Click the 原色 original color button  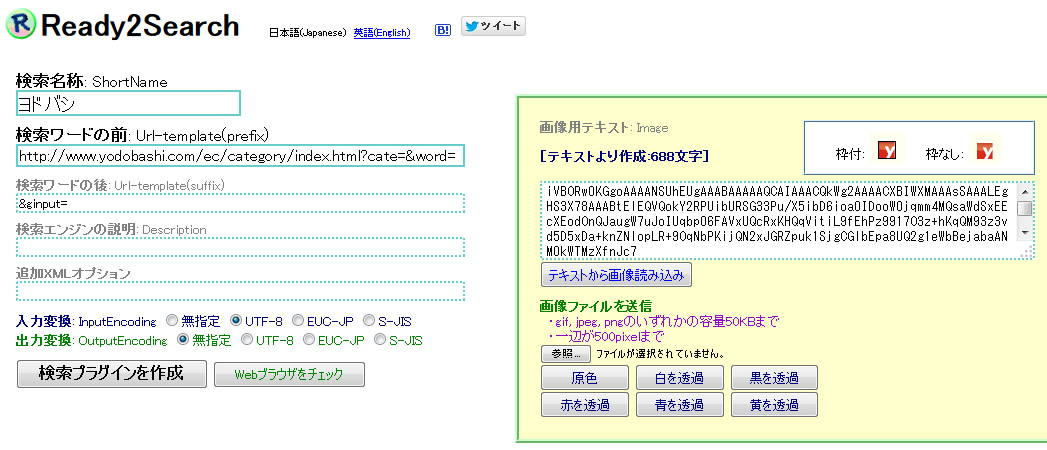(584, 378)
